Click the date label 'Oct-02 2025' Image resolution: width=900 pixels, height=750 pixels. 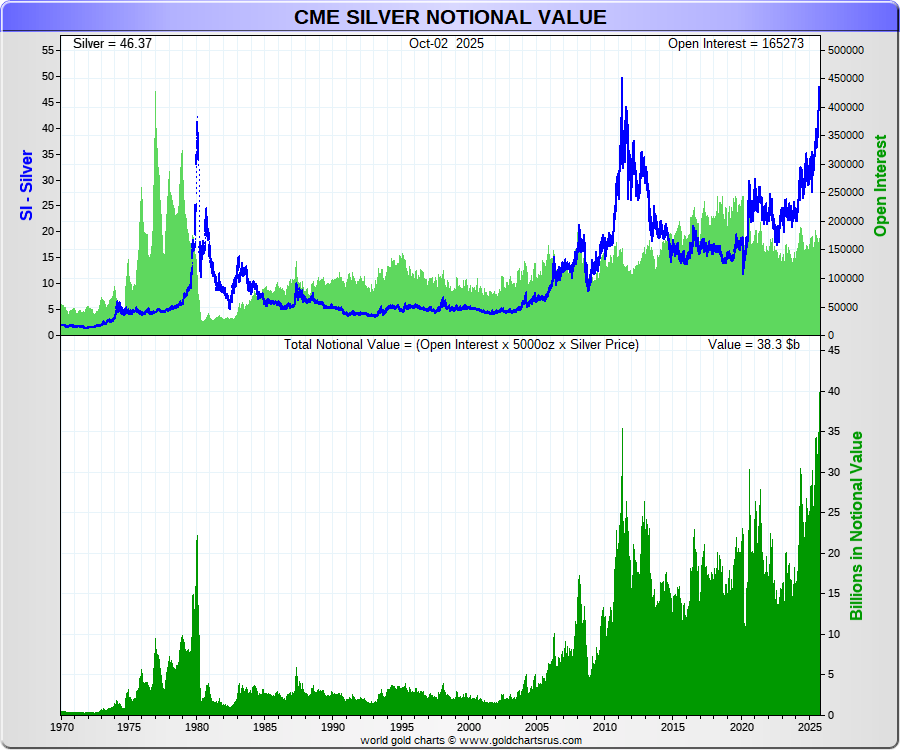(446, 44)
